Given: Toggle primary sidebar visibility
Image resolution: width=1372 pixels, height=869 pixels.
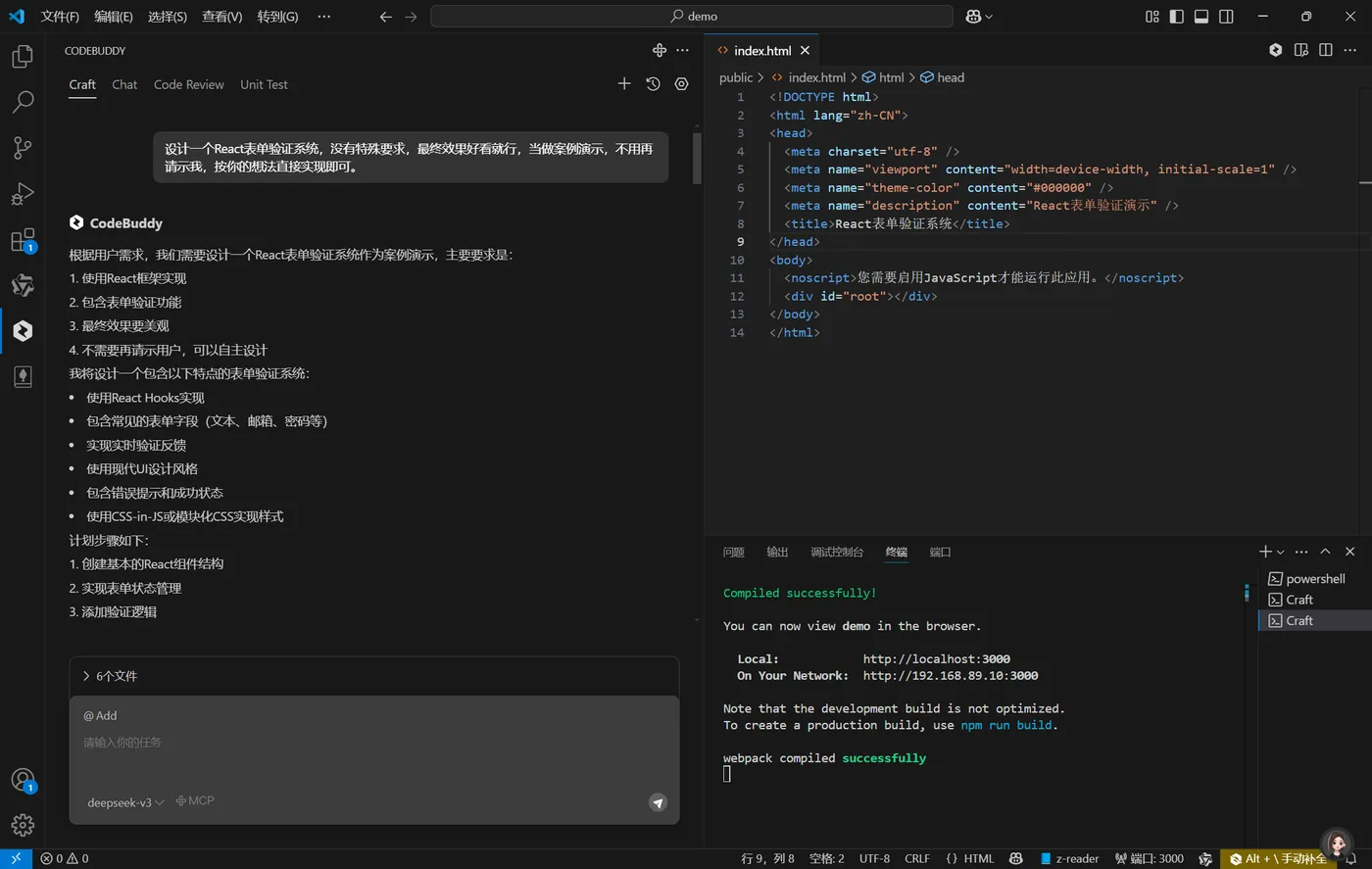Looking at the screenshot, I should pos(1177,17).
